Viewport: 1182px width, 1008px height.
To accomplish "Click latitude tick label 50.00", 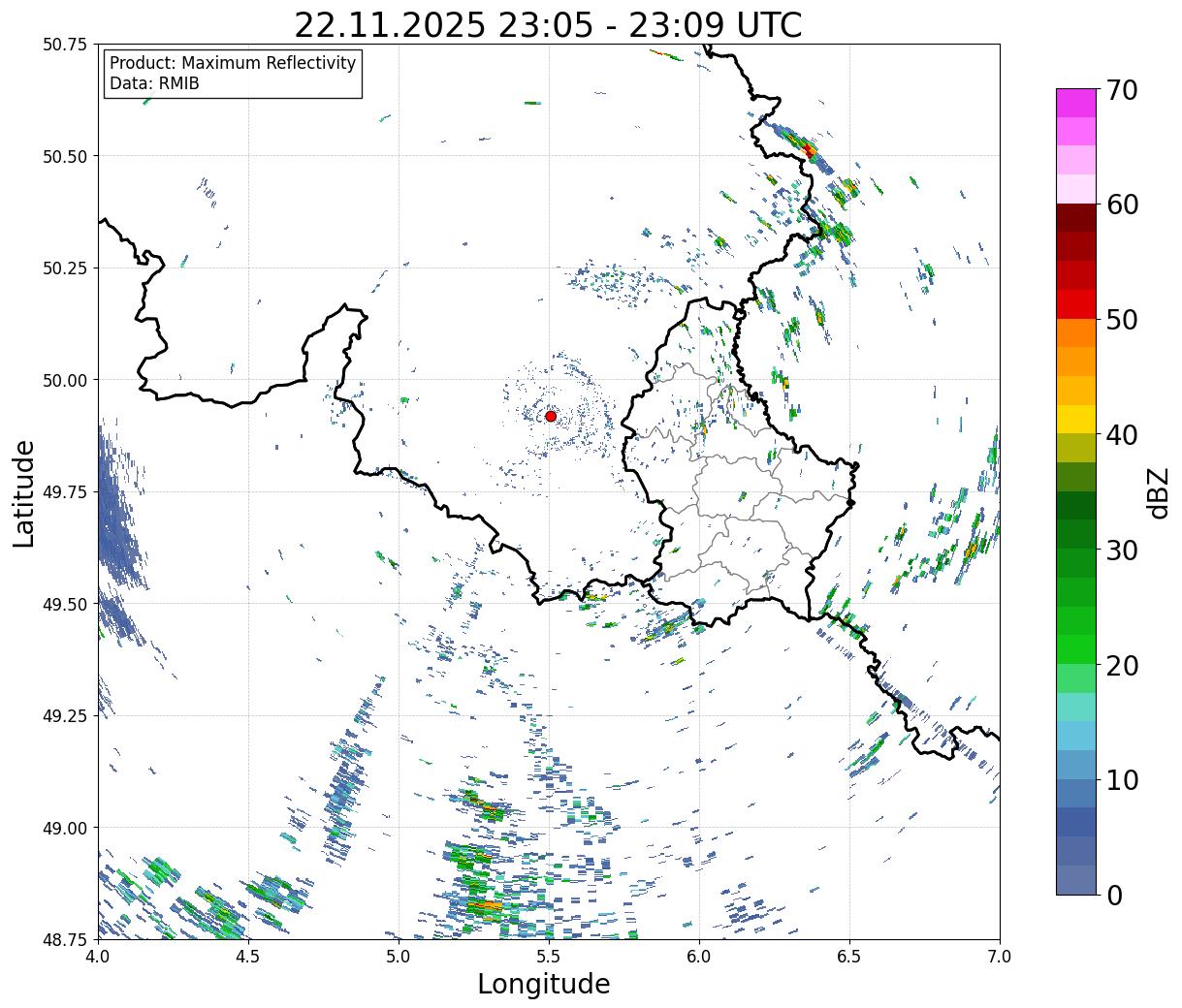I will [65, 380].
